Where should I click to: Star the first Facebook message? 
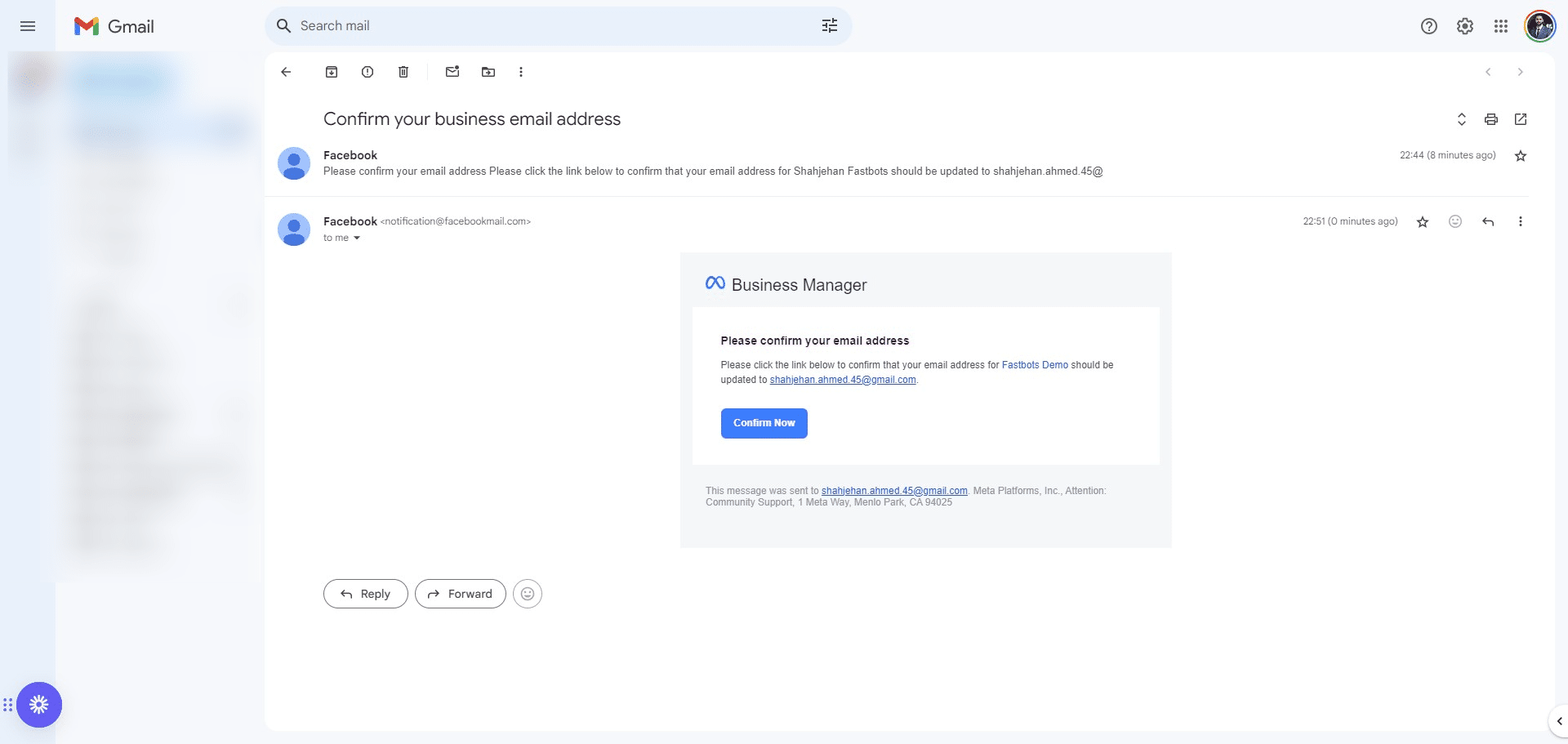tap(1520, 155)
